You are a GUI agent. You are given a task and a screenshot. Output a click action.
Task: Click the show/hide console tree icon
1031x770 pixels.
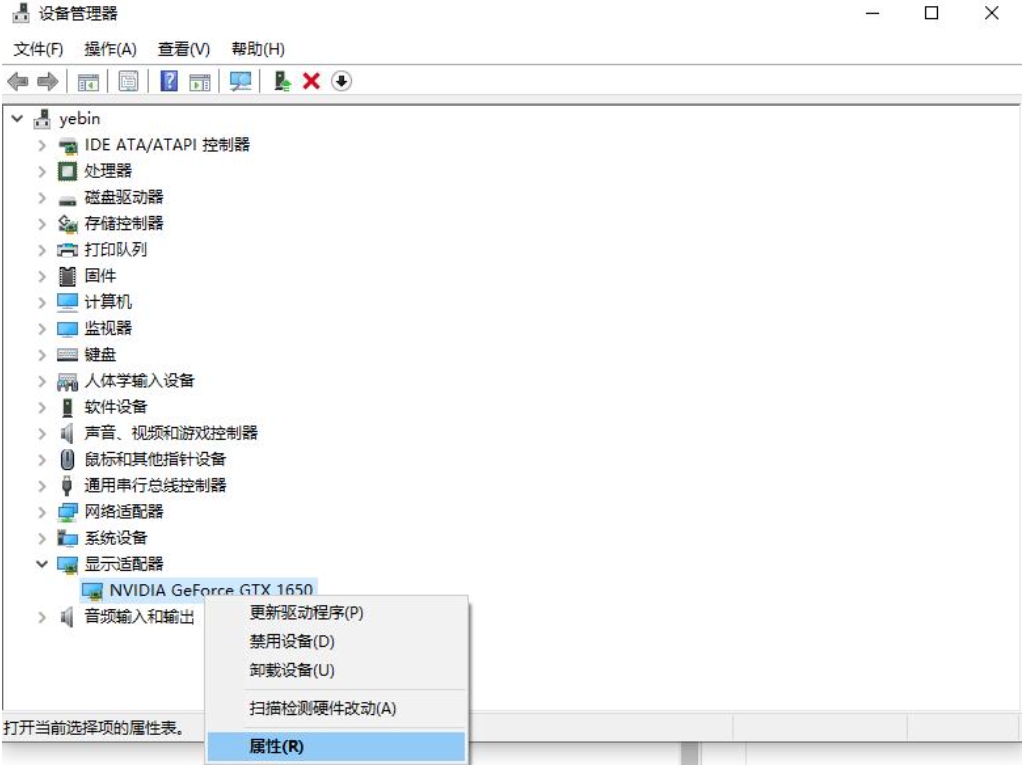(88, 82)
